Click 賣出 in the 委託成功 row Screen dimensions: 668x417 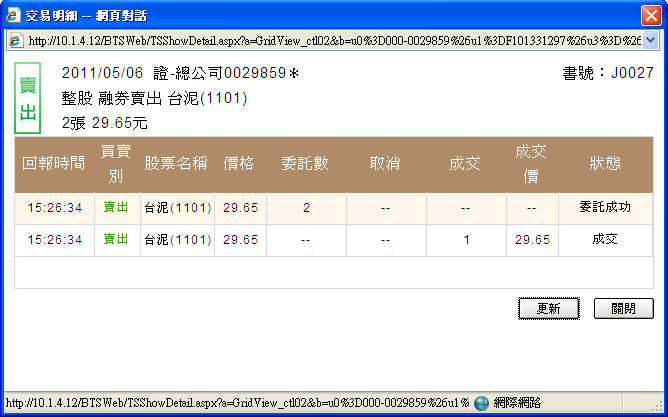coord(116,207)
